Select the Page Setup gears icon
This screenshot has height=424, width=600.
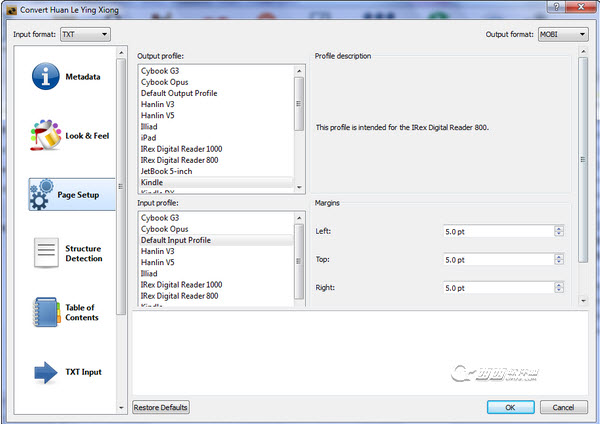pos(41,194)
